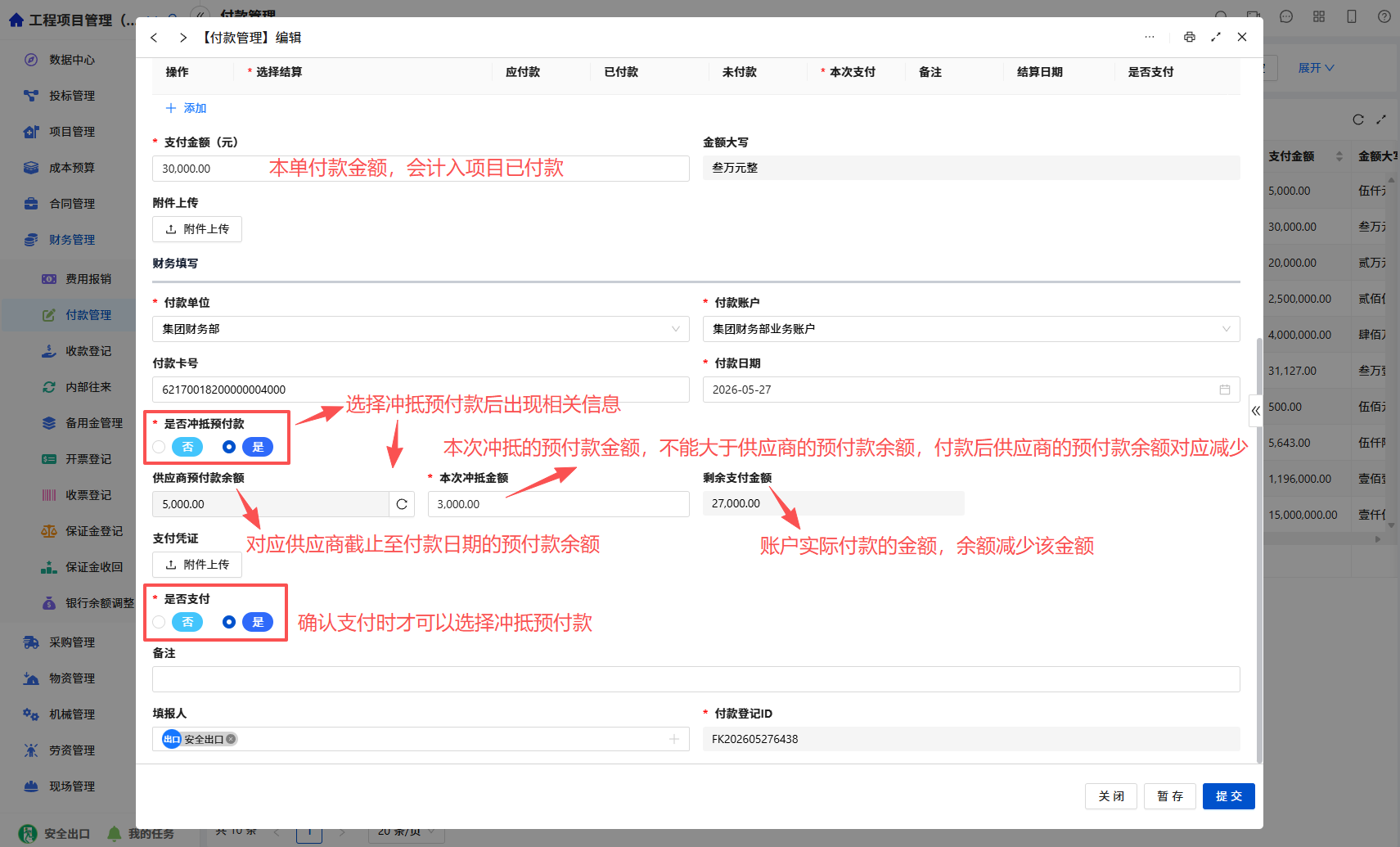This screenshot has width=1400, height=847.
Task: Open 采购管理 in sidebar
Action: pyautogui.click(x=72, y=642)
